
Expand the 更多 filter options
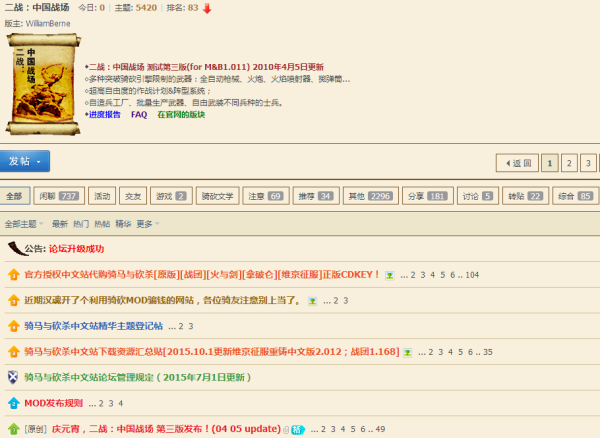(x=148, y=224)
